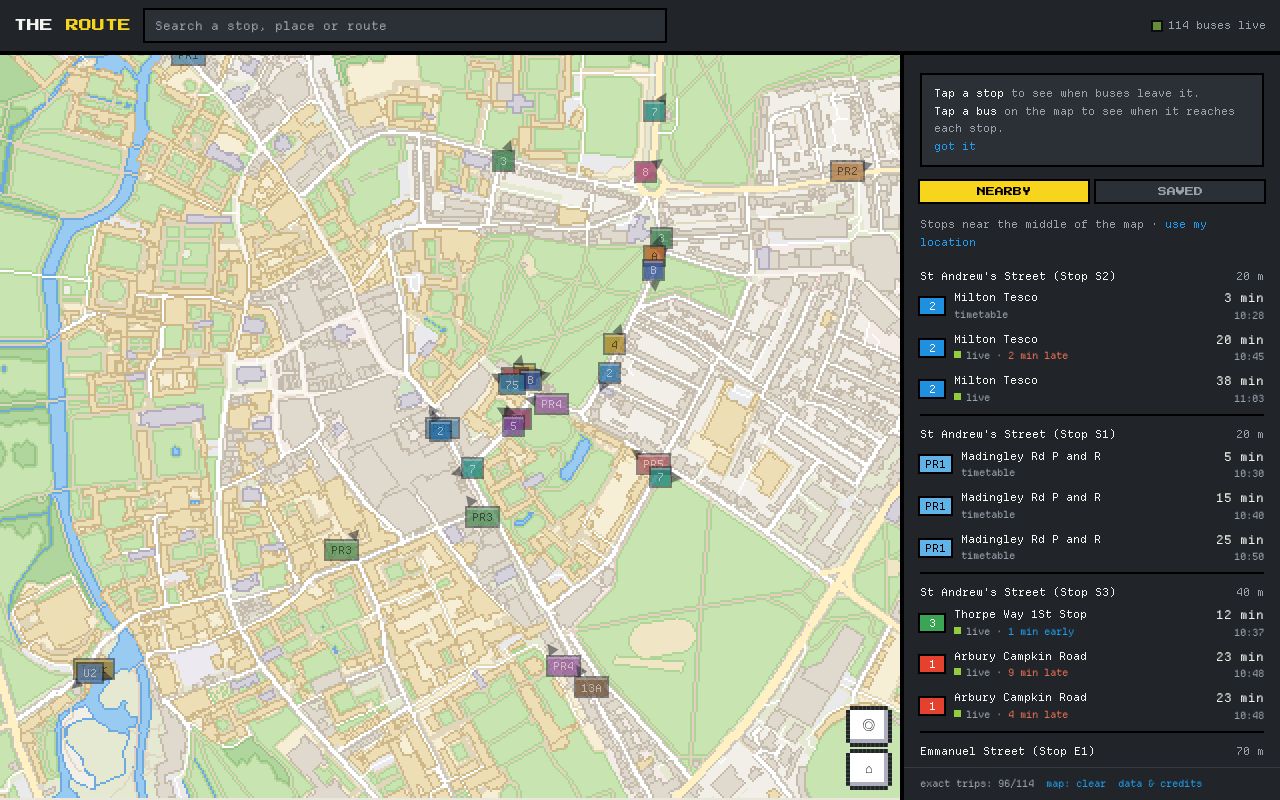Tap the route 8 bus marker
1280x800 pixels.
click(x=645, y=172)
